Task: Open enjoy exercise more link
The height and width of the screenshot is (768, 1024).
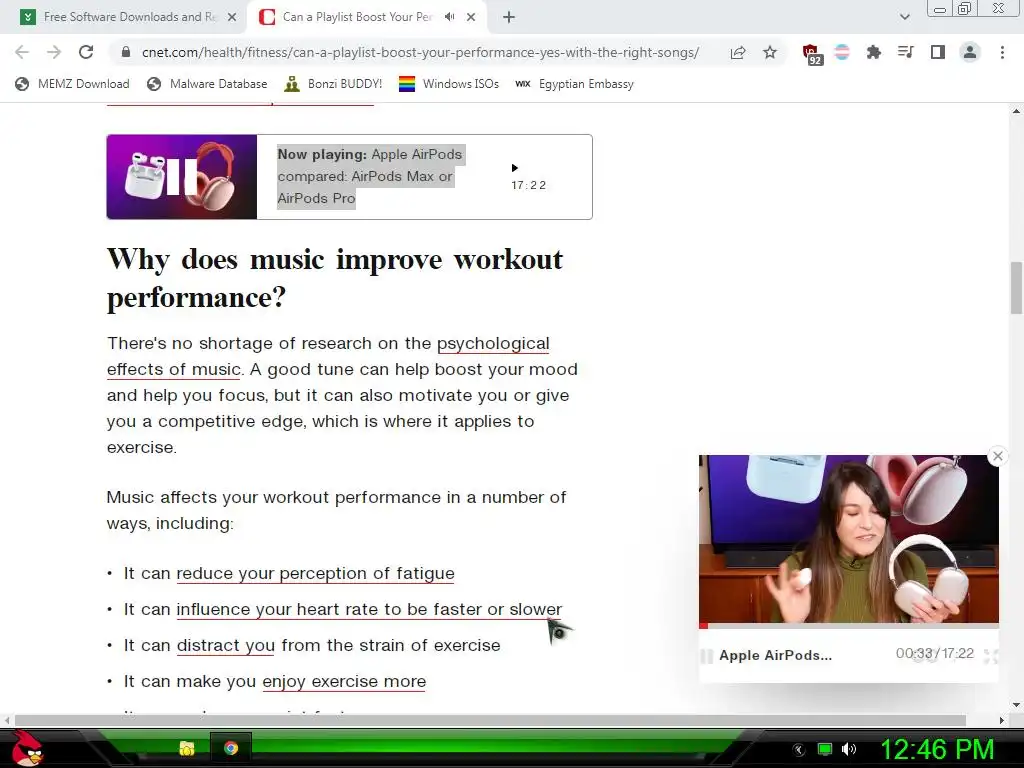Action: pos(344,681)
